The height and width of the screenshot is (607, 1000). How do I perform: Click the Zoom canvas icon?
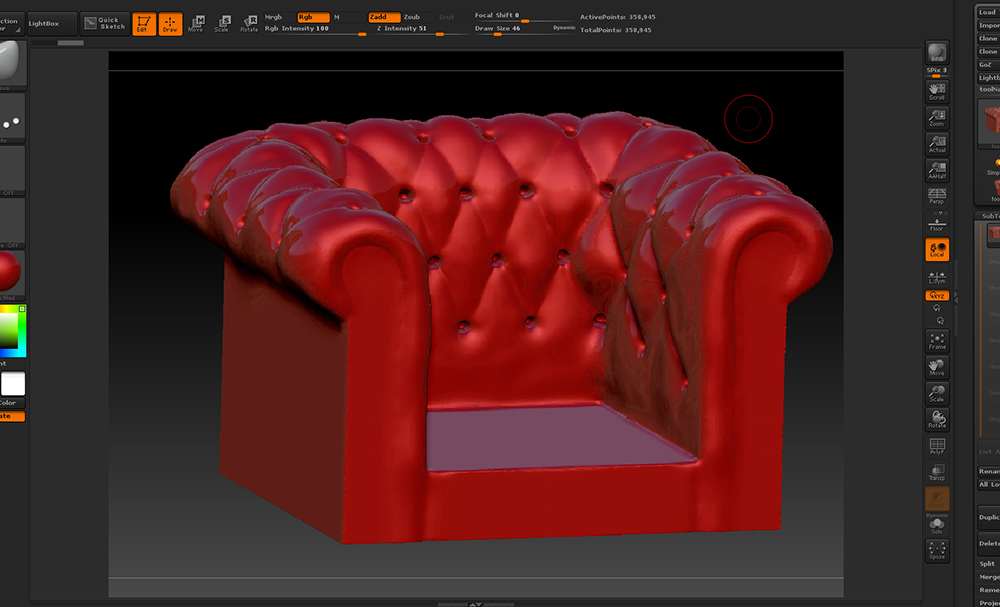(x=937, y=115)
